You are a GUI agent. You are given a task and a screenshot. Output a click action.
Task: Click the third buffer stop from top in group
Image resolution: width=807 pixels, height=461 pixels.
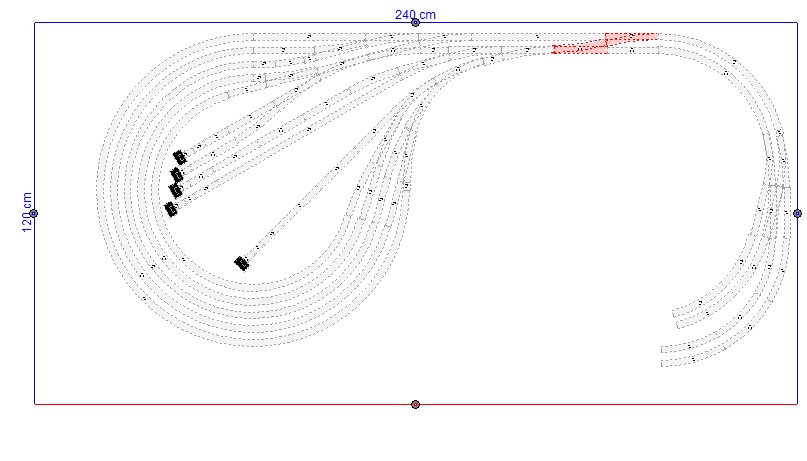coord(176,190)
